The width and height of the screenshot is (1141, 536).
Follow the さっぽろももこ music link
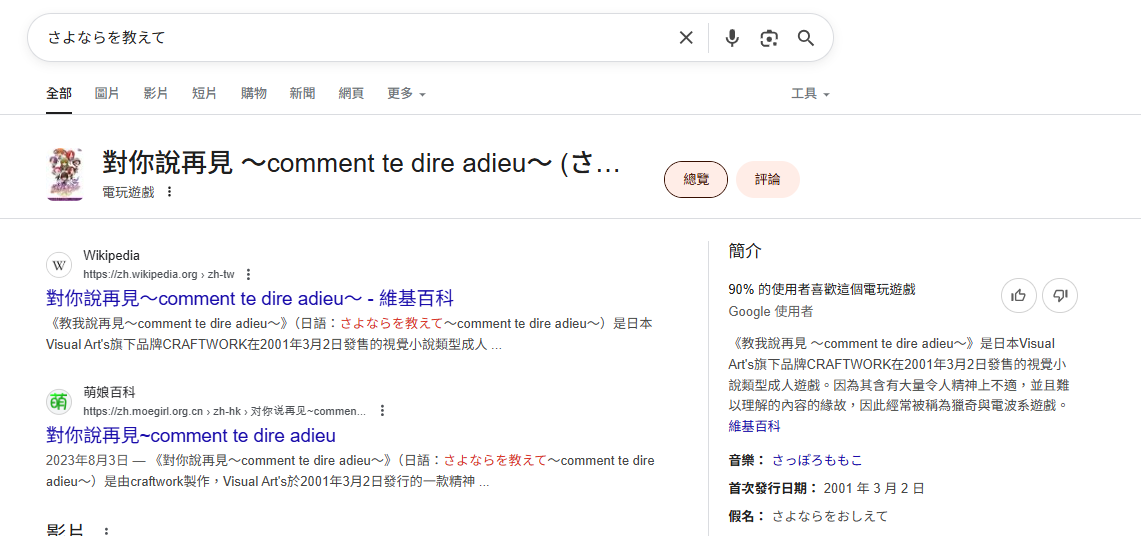[x=816, y=460]
